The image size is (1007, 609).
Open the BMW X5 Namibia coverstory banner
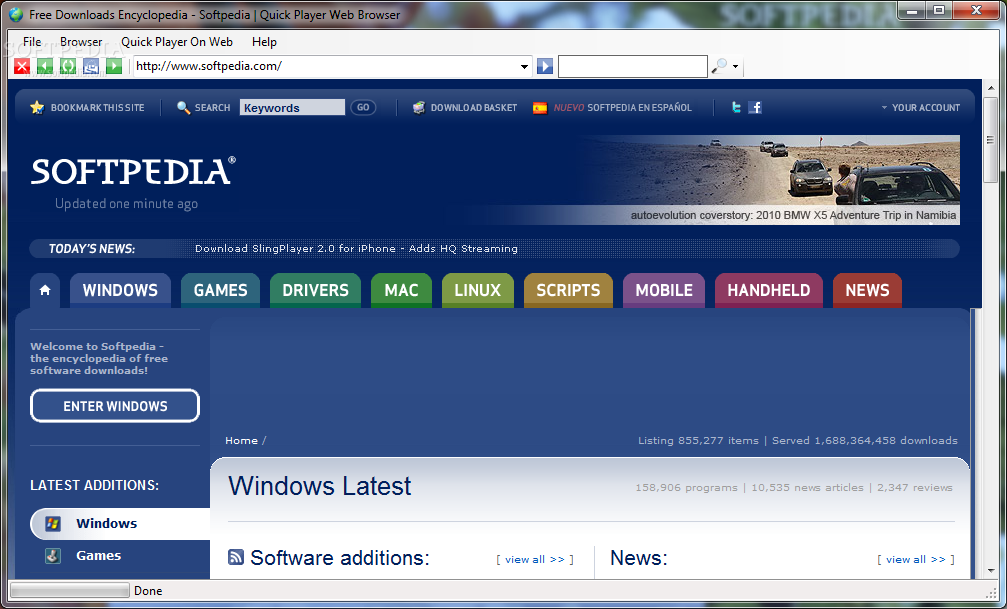[x=771, y=180]
